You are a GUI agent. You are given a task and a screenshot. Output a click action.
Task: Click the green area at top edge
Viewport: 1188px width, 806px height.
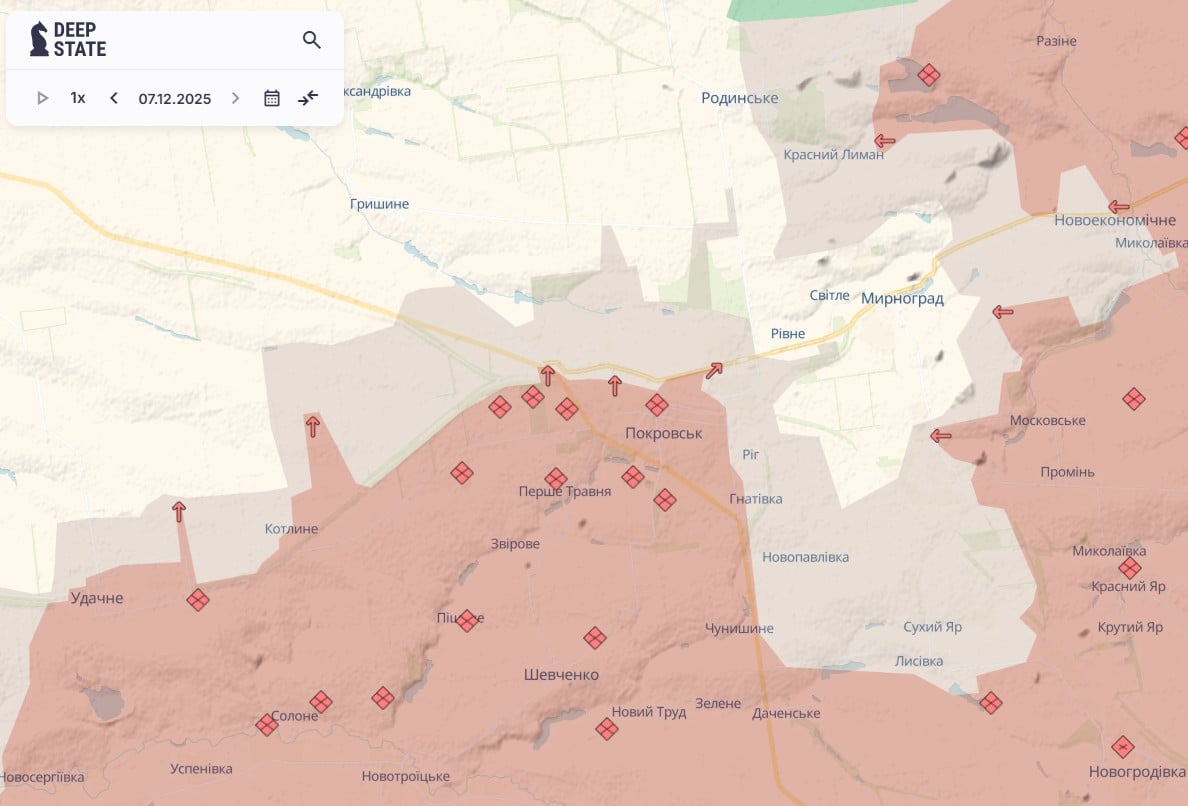820,9
